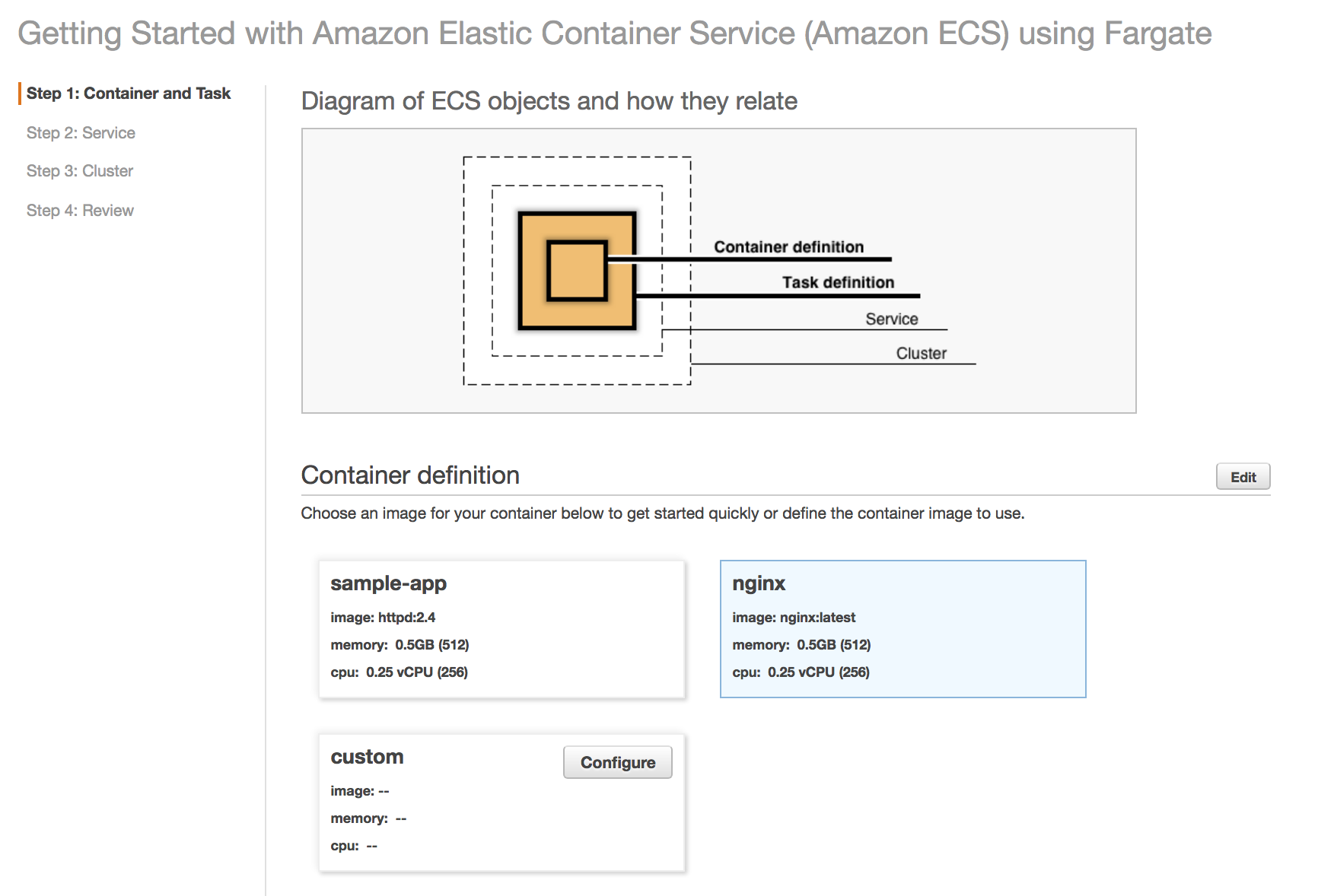Jump to Step 4: Review
The height and width of the screenshot is (896, 1318).
click(x=80, y=211)
